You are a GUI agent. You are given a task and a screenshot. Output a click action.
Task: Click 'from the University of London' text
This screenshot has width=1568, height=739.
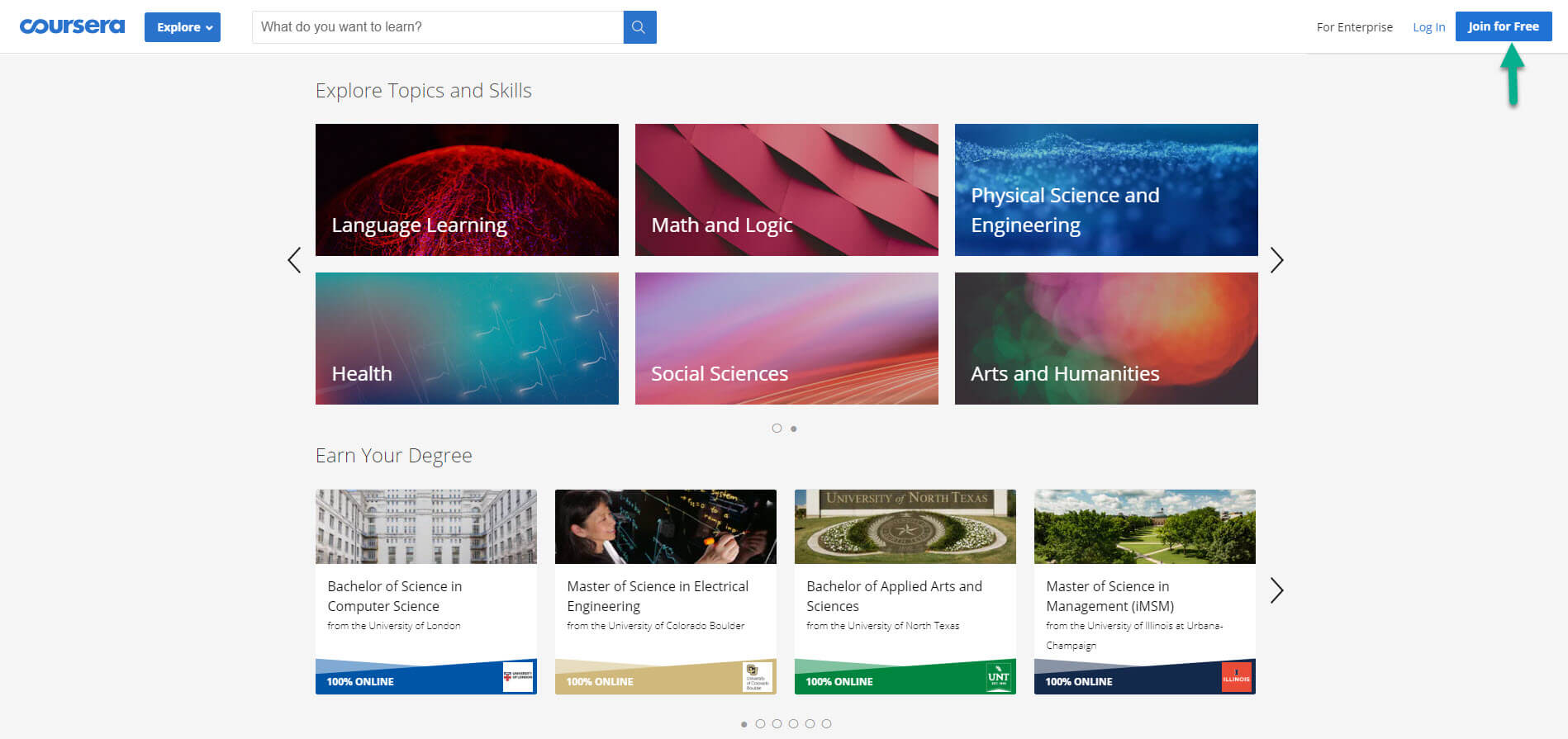coord(394,626)
